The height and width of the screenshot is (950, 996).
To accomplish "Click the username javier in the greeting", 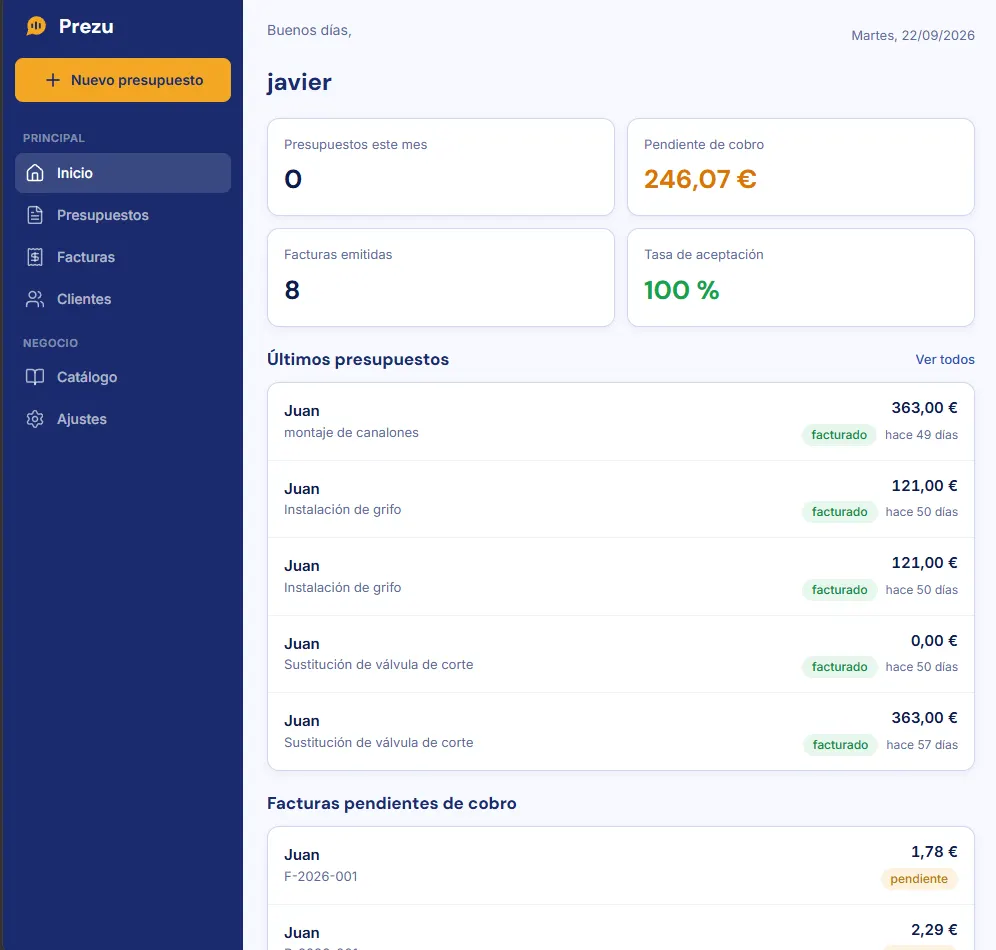I will click(299, 83).
